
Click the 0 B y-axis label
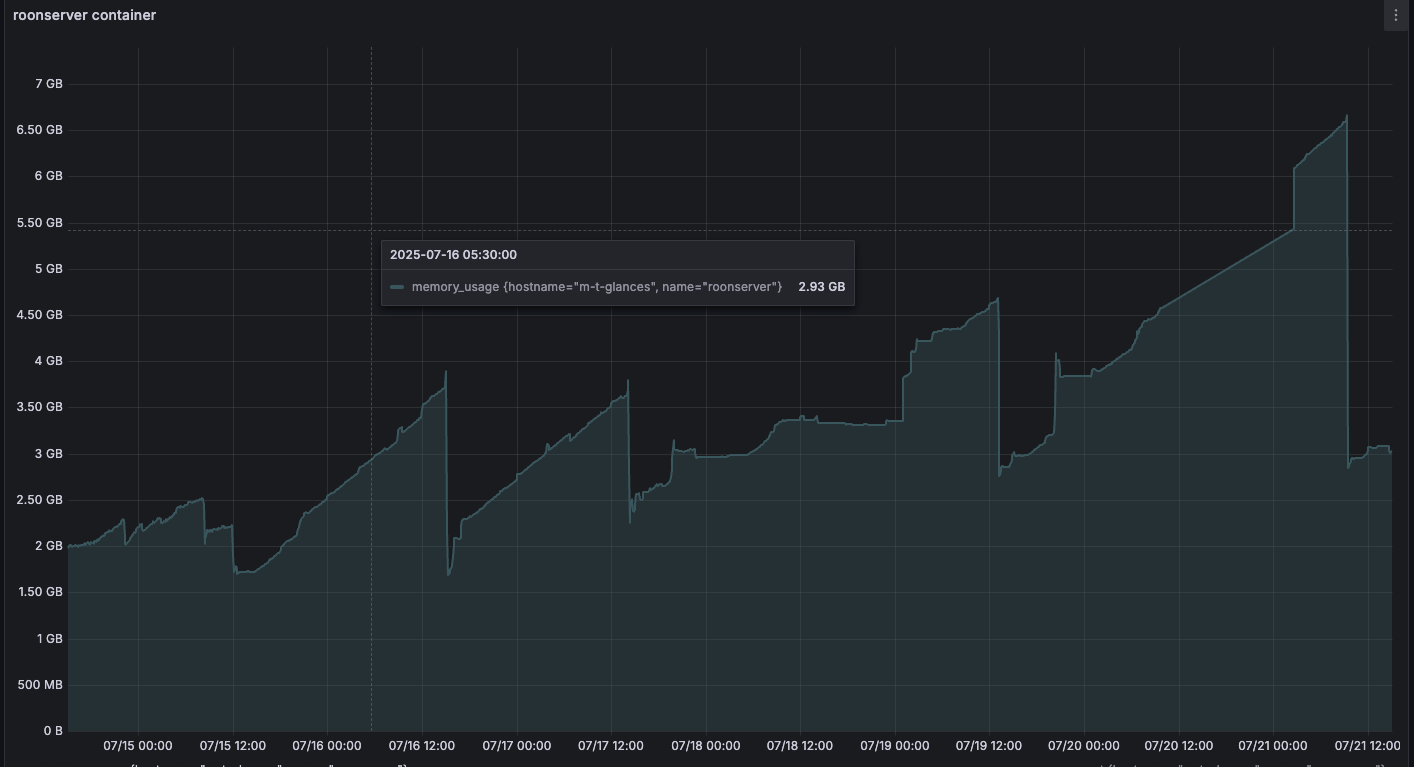[52, 731]
